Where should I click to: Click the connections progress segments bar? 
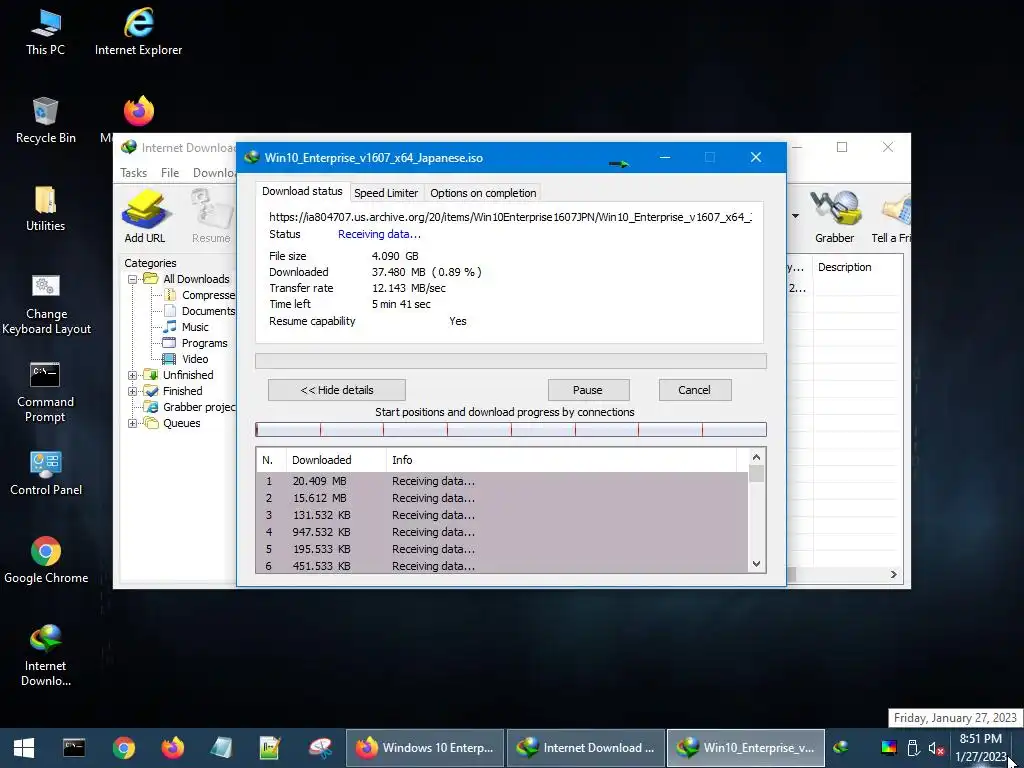pos(511,430)
